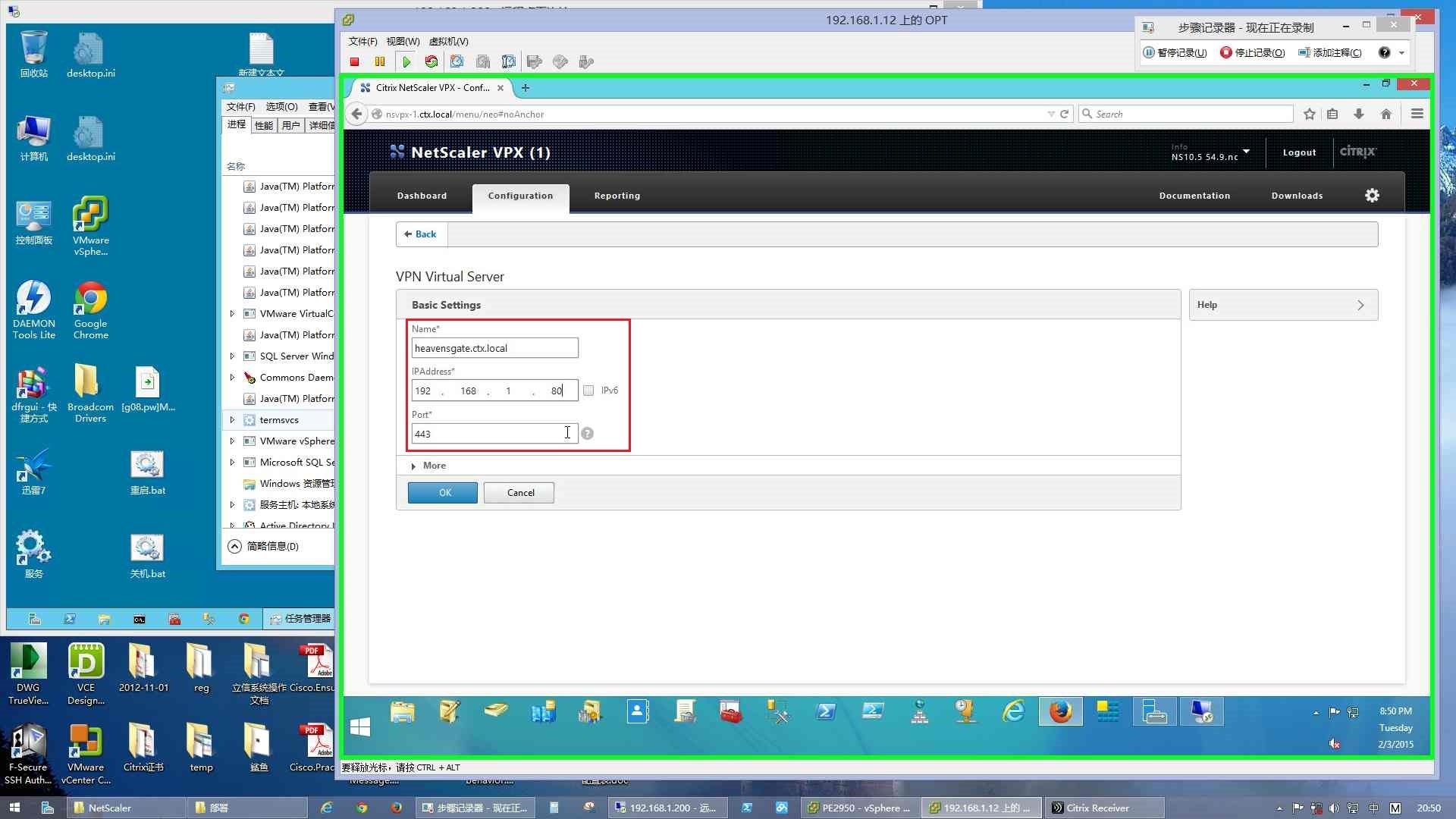Go to Firefox home page icon
The height and width of the screenshot is (819, 1456).
[x=1386, y=115]
